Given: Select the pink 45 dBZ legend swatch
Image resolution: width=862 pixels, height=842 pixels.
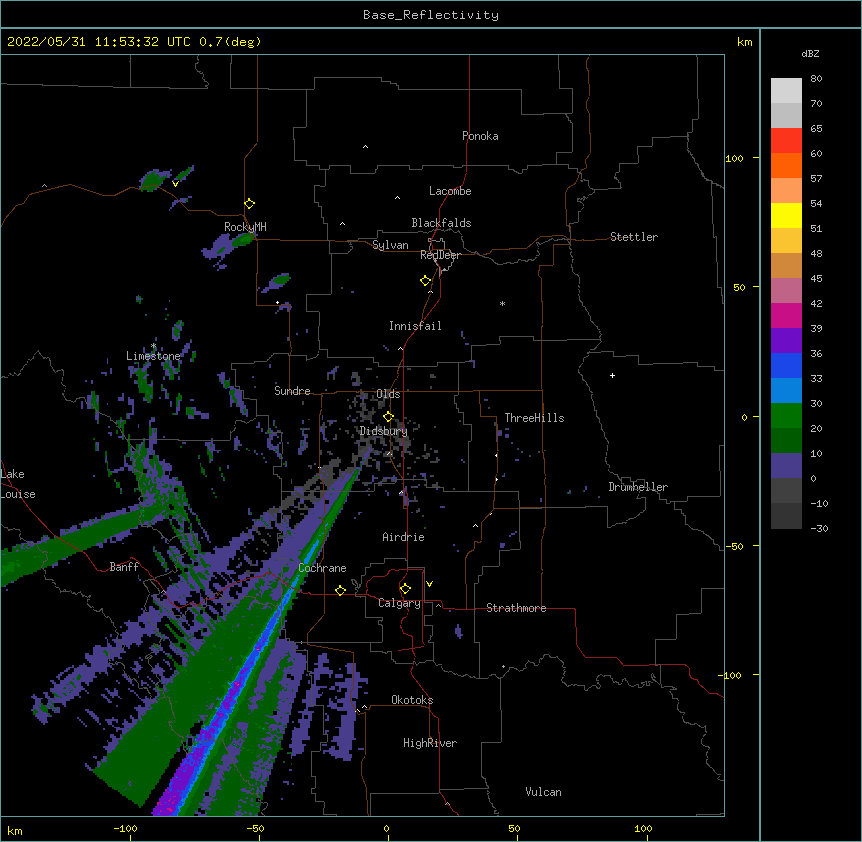Looking at the screenshot, I should pyautogui.click(x=786, y=291).
